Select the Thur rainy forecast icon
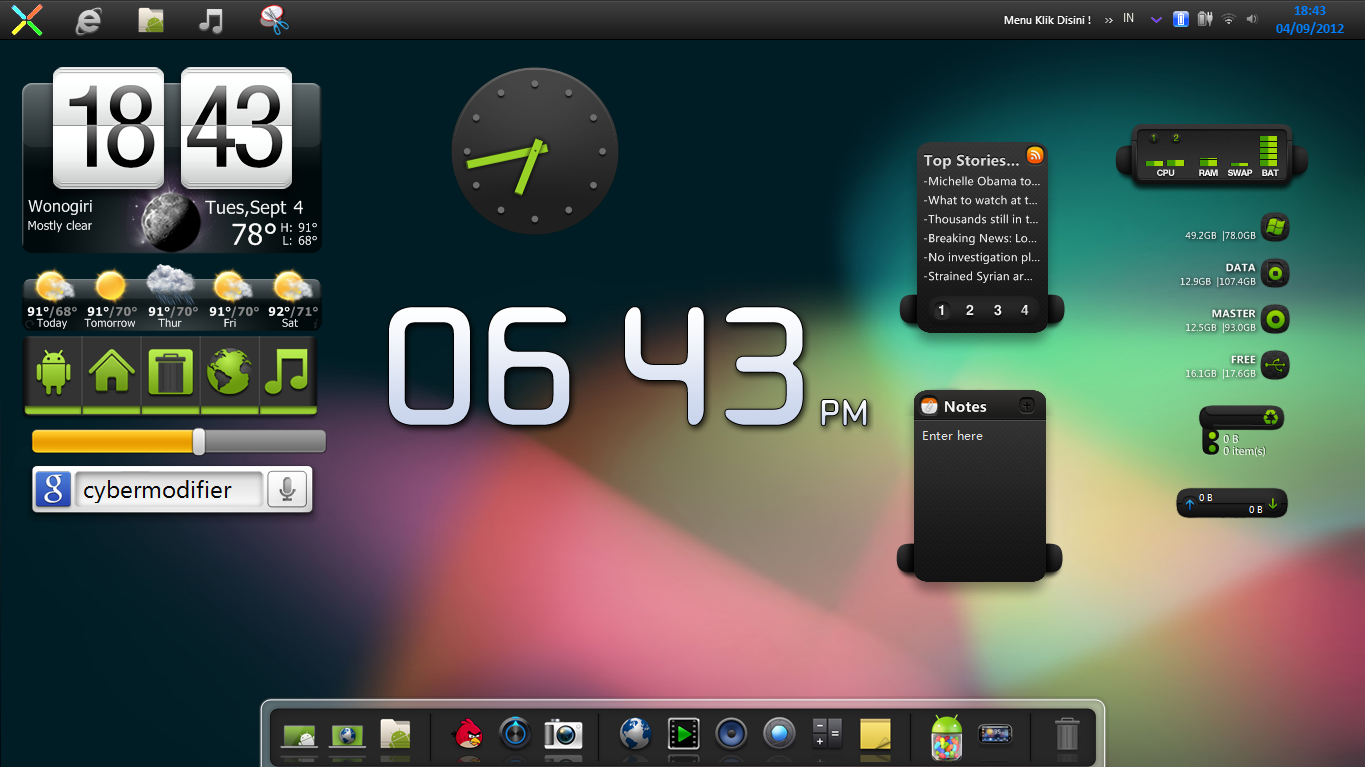 (170, 285)
